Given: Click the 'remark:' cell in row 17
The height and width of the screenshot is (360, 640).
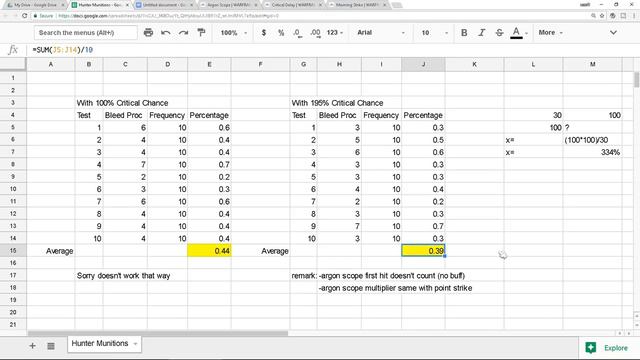Looking at the screenshot, I should 303,276.
